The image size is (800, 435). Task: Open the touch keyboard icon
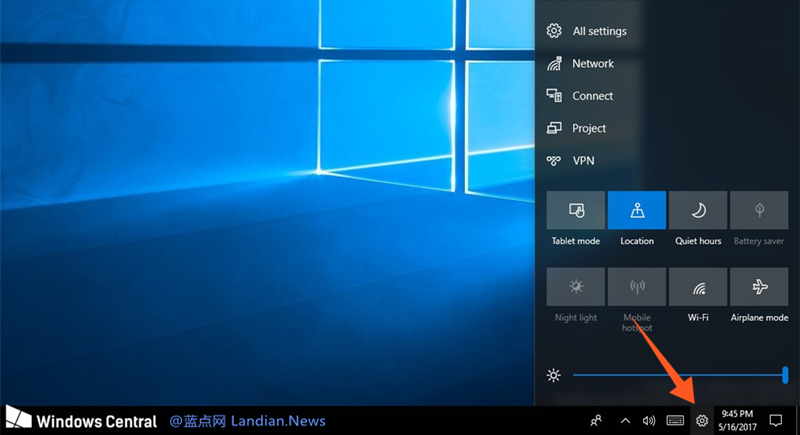click(675, 421)
